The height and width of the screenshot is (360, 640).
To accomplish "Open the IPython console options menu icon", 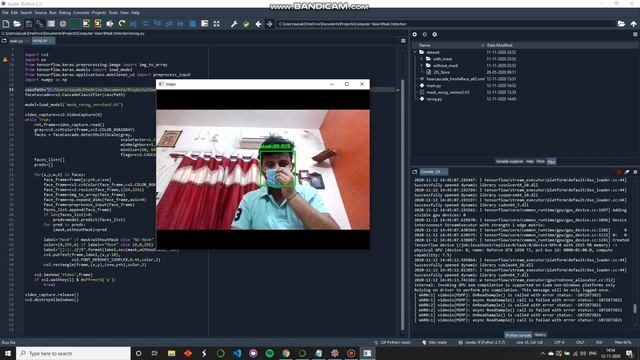I will (635, 172).
